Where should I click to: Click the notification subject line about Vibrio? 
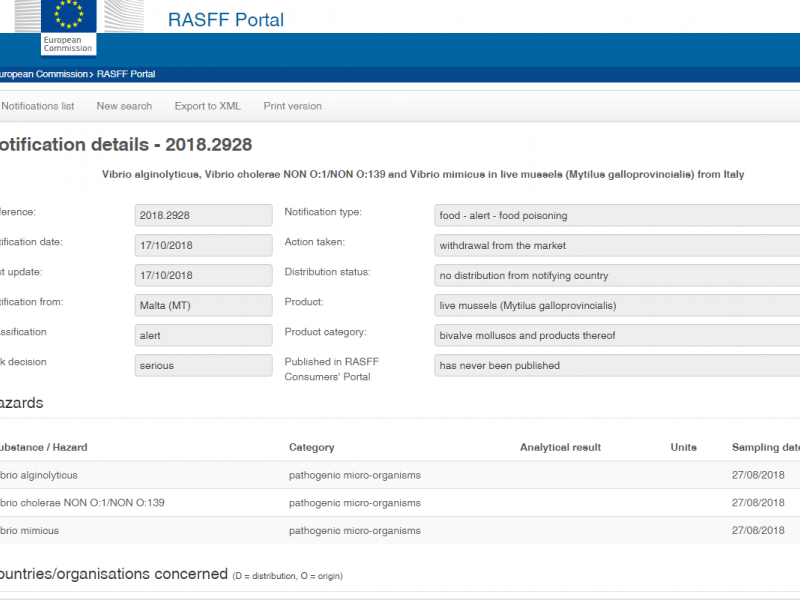pyautogui.click(x=423, y=174)
